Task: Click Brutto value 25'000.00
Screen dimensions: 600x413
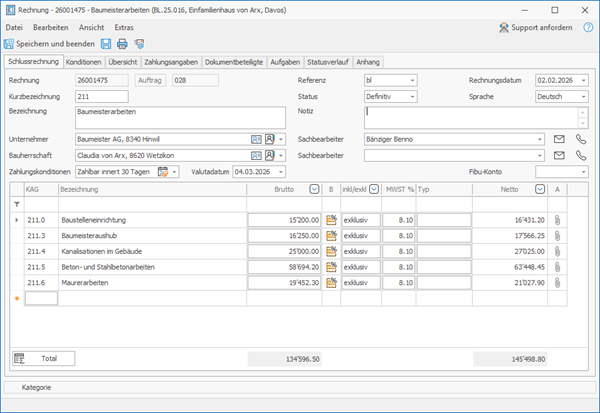Action: (x=284, y=251)
